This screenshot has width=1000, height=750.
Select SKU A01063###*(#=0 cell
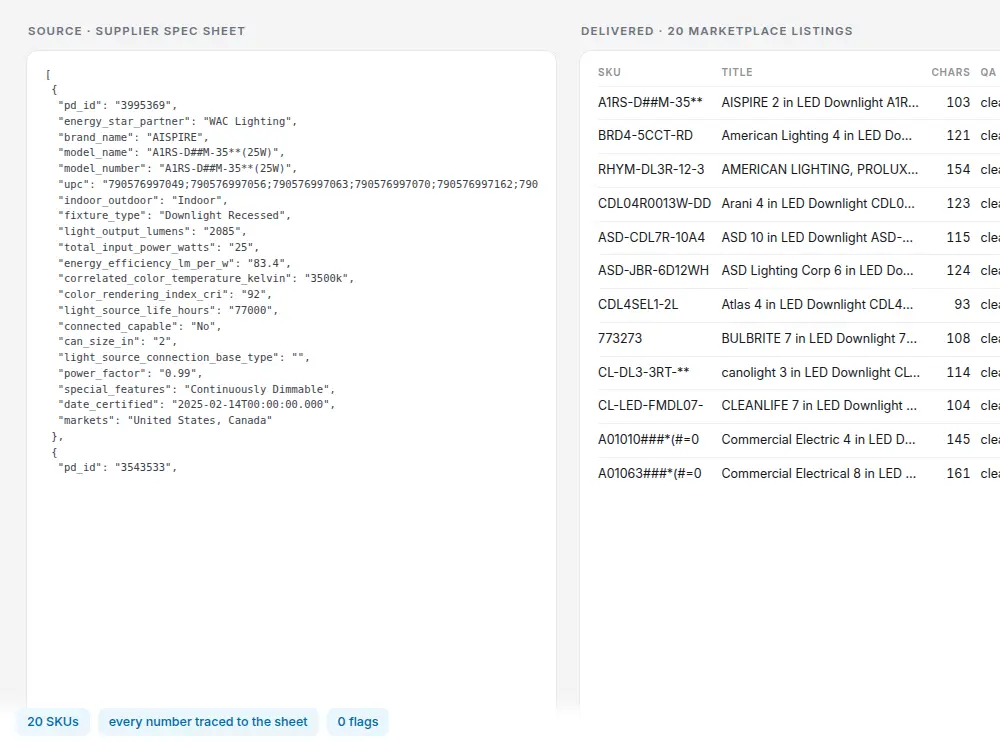(650, 473)
